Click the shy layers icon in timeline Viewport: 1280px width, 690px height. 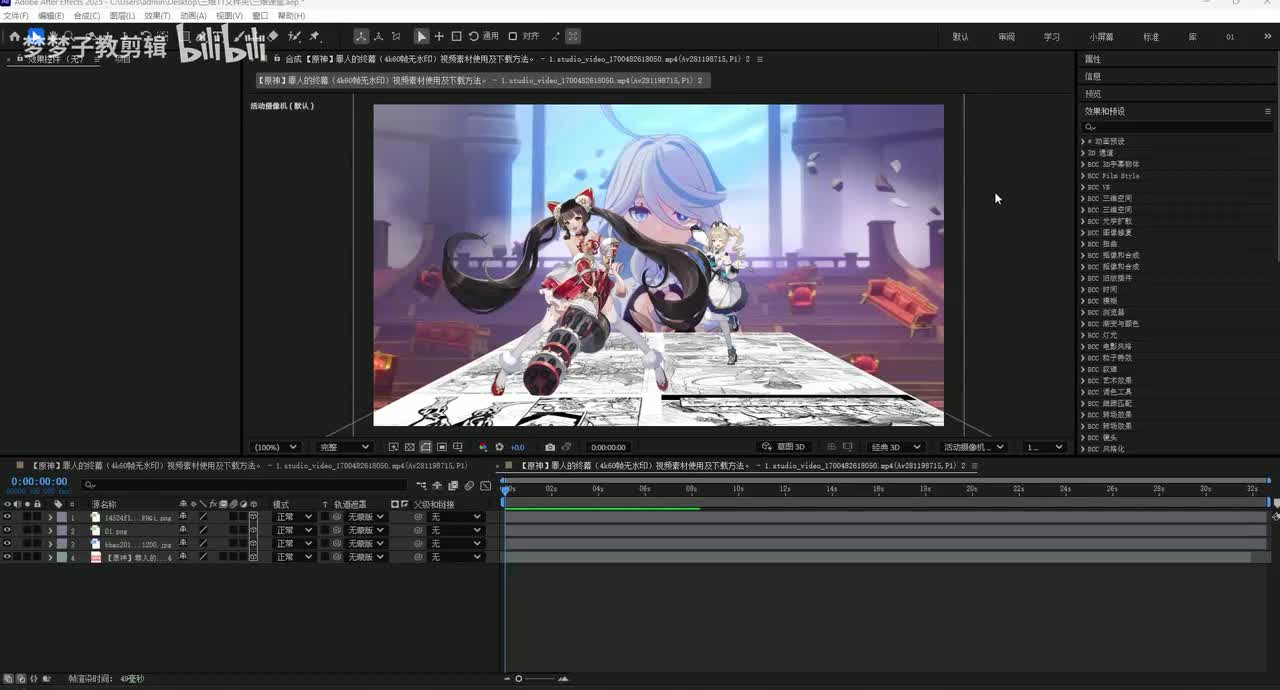(x=437, y=485)
